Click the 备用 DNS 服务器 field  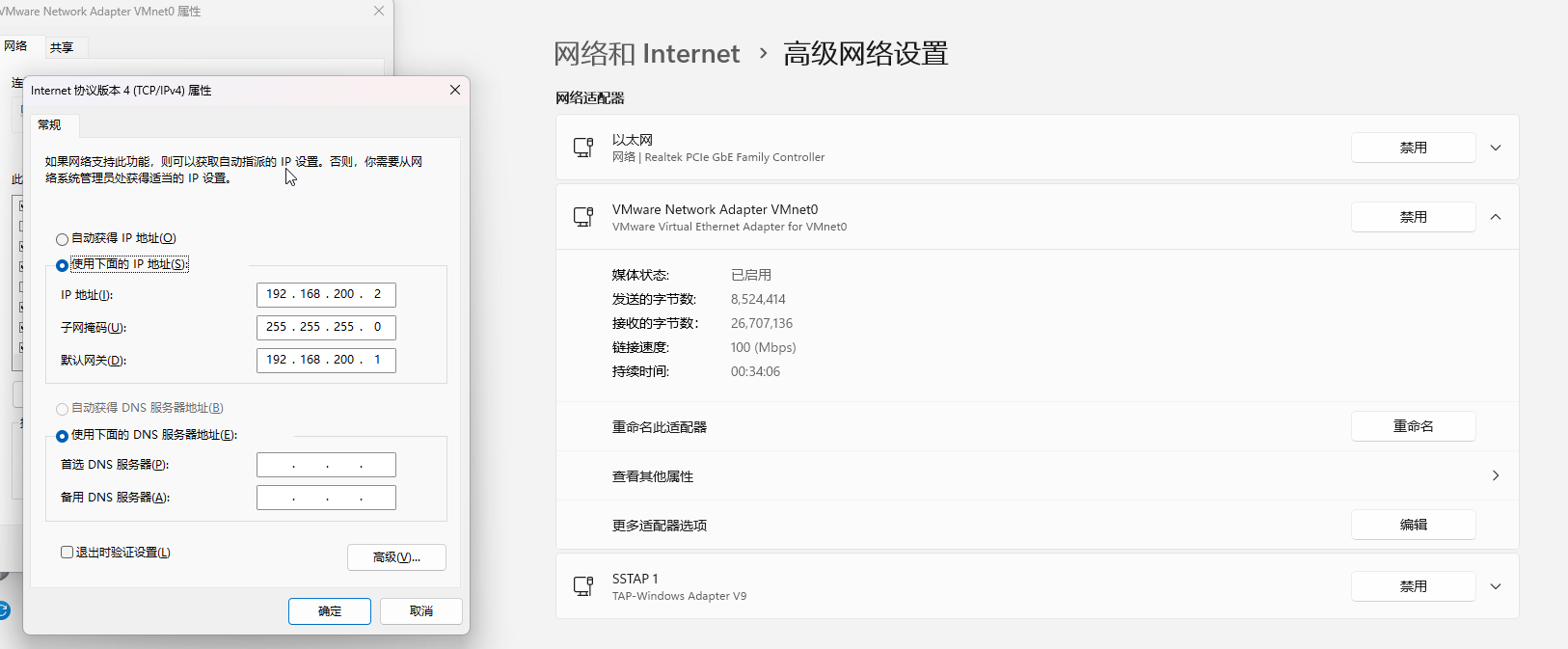click(326, 498)
